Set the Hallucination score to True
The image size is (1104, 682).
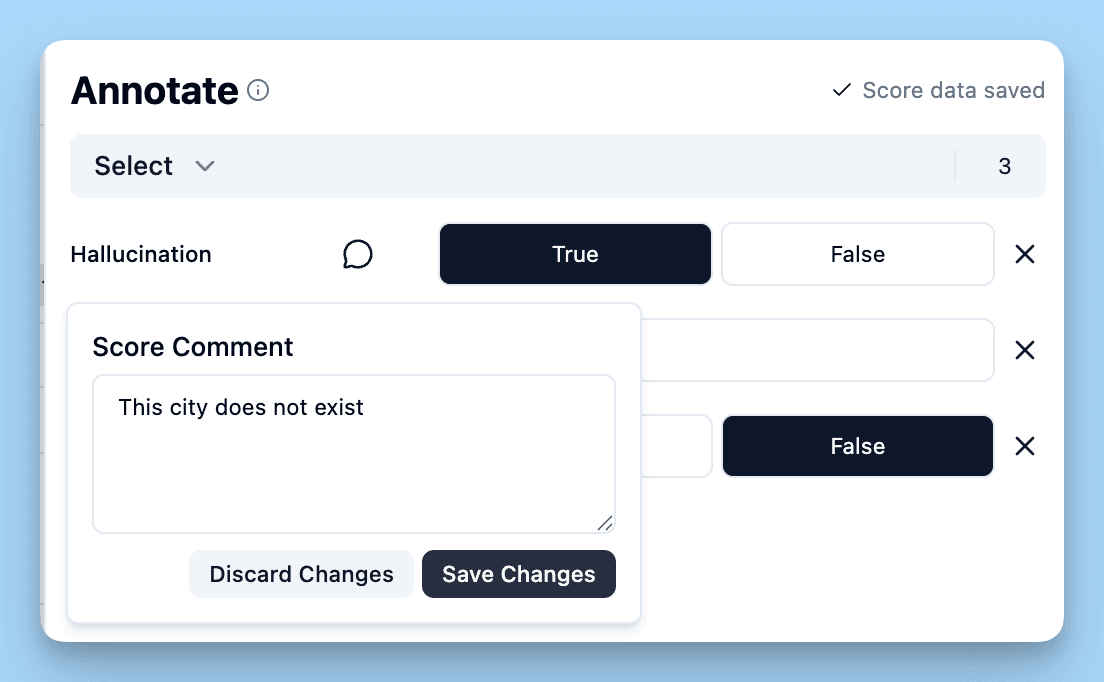(x=575, y=254)
